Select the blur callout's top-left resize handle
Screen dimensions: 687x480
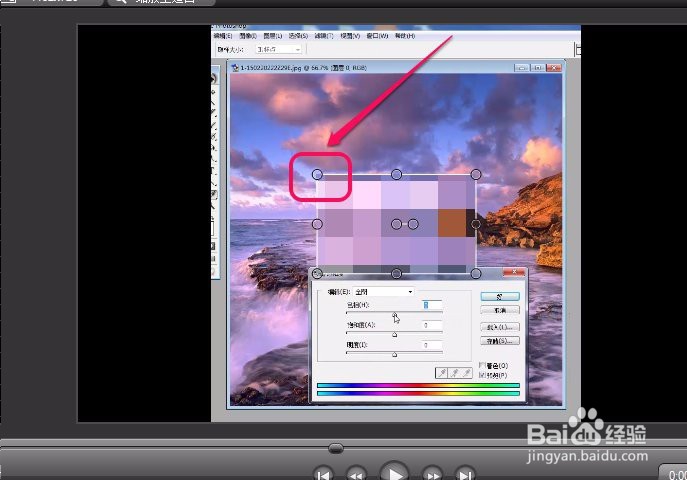(317, 175)
